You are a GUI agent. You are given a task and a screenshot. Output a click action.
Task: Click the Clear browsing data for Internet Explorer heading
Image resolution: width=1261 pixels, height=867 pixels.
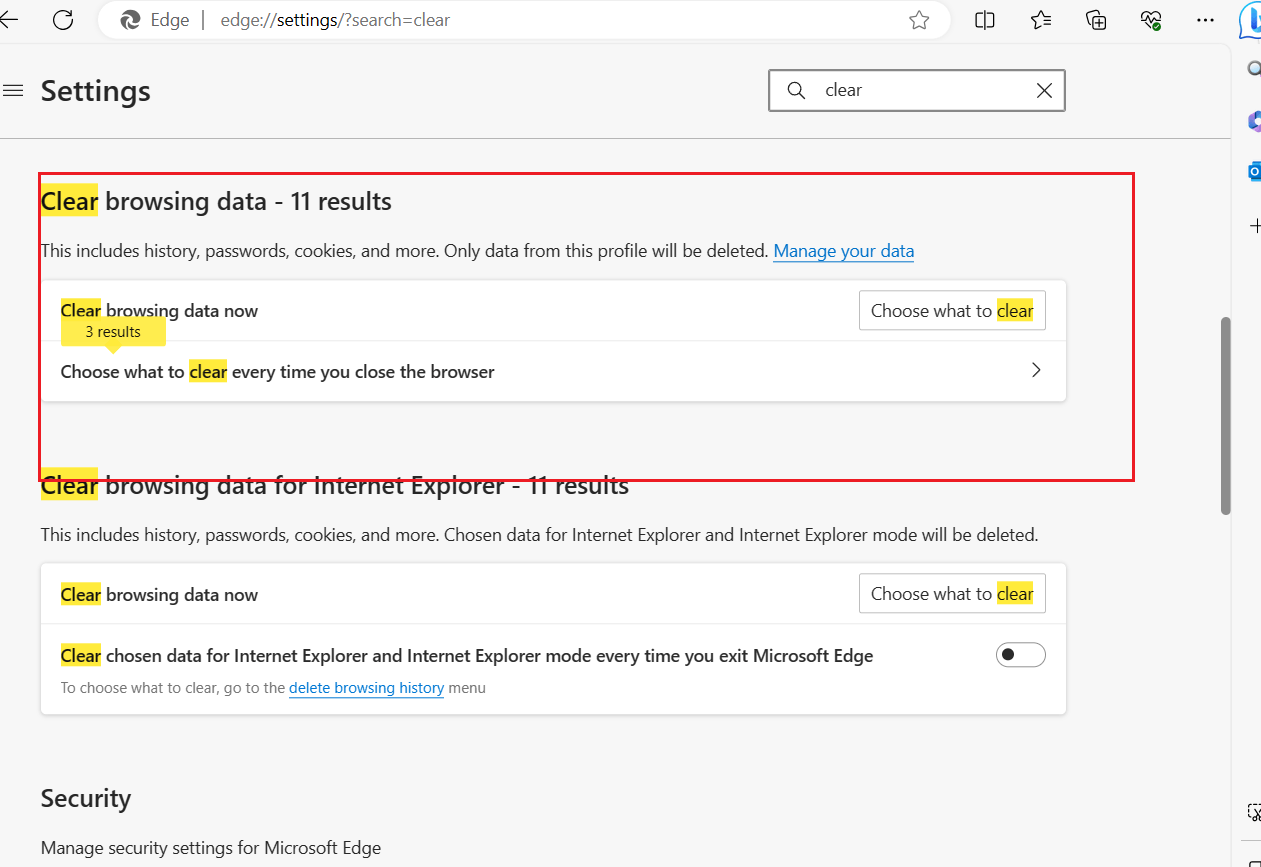point(335,486)
